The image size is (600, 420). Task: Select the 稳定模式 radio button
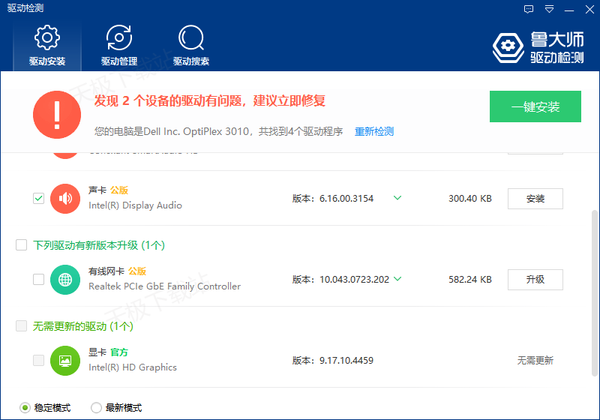[x=25, y=407]
